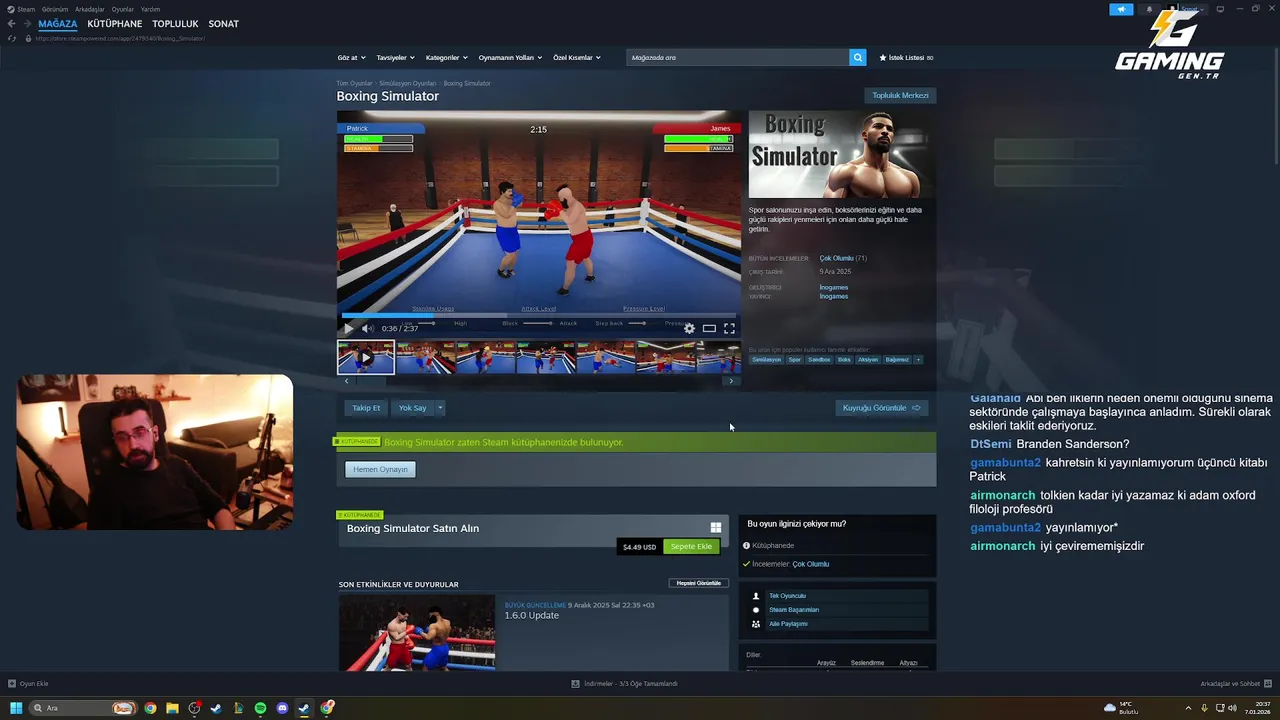Expand the Kategoriler dropdown
1280x720 pixels.
[446, 58]
